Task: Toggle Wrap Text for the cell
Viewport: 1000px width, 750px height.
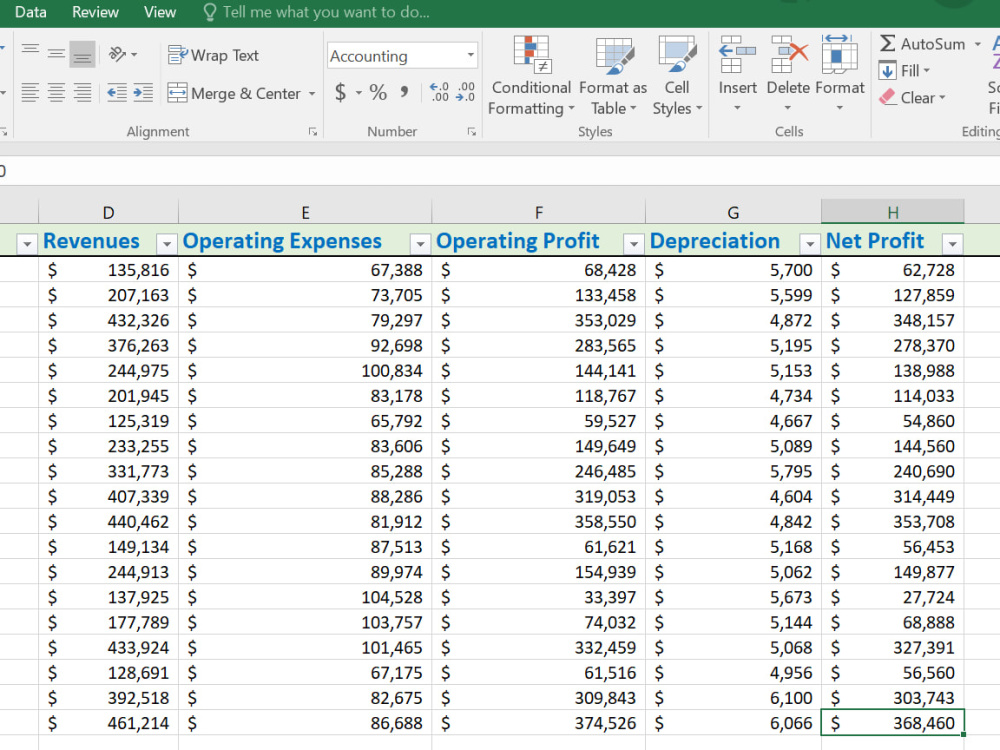Action: coord(213,55)
